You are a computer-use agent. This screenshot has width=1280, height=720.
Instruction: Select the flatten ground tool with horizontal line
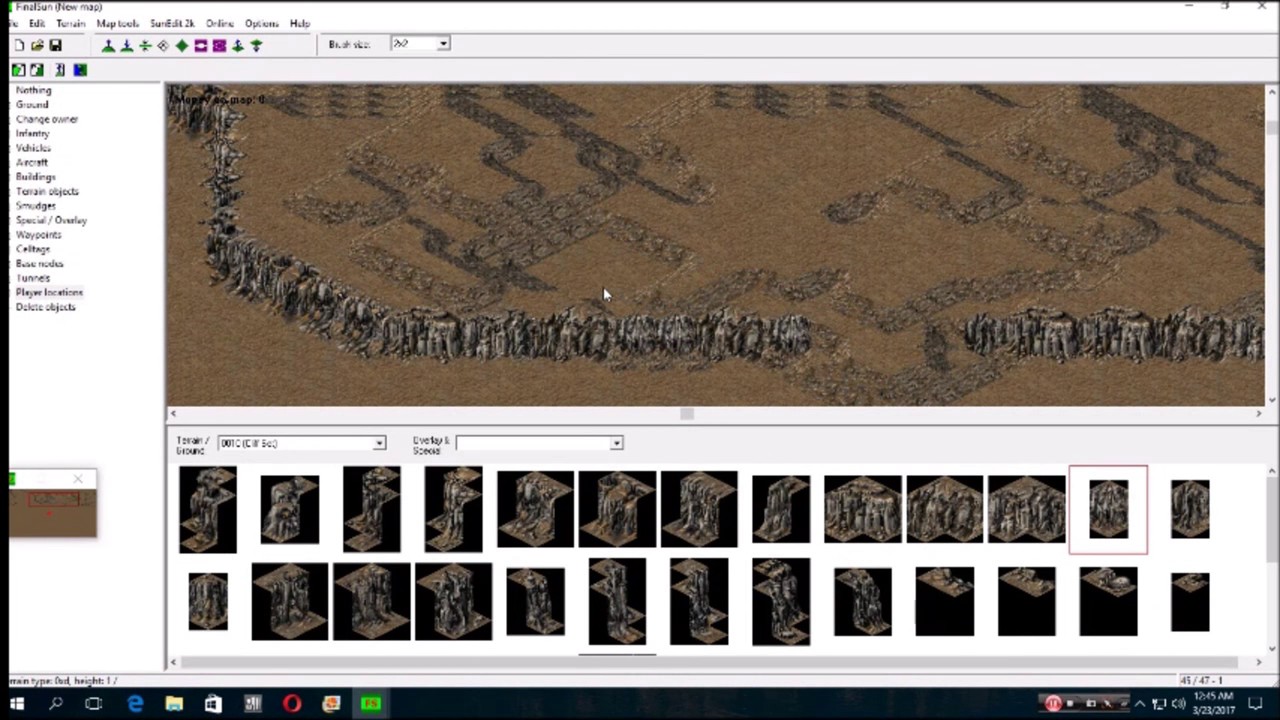(x=145, y=46)
